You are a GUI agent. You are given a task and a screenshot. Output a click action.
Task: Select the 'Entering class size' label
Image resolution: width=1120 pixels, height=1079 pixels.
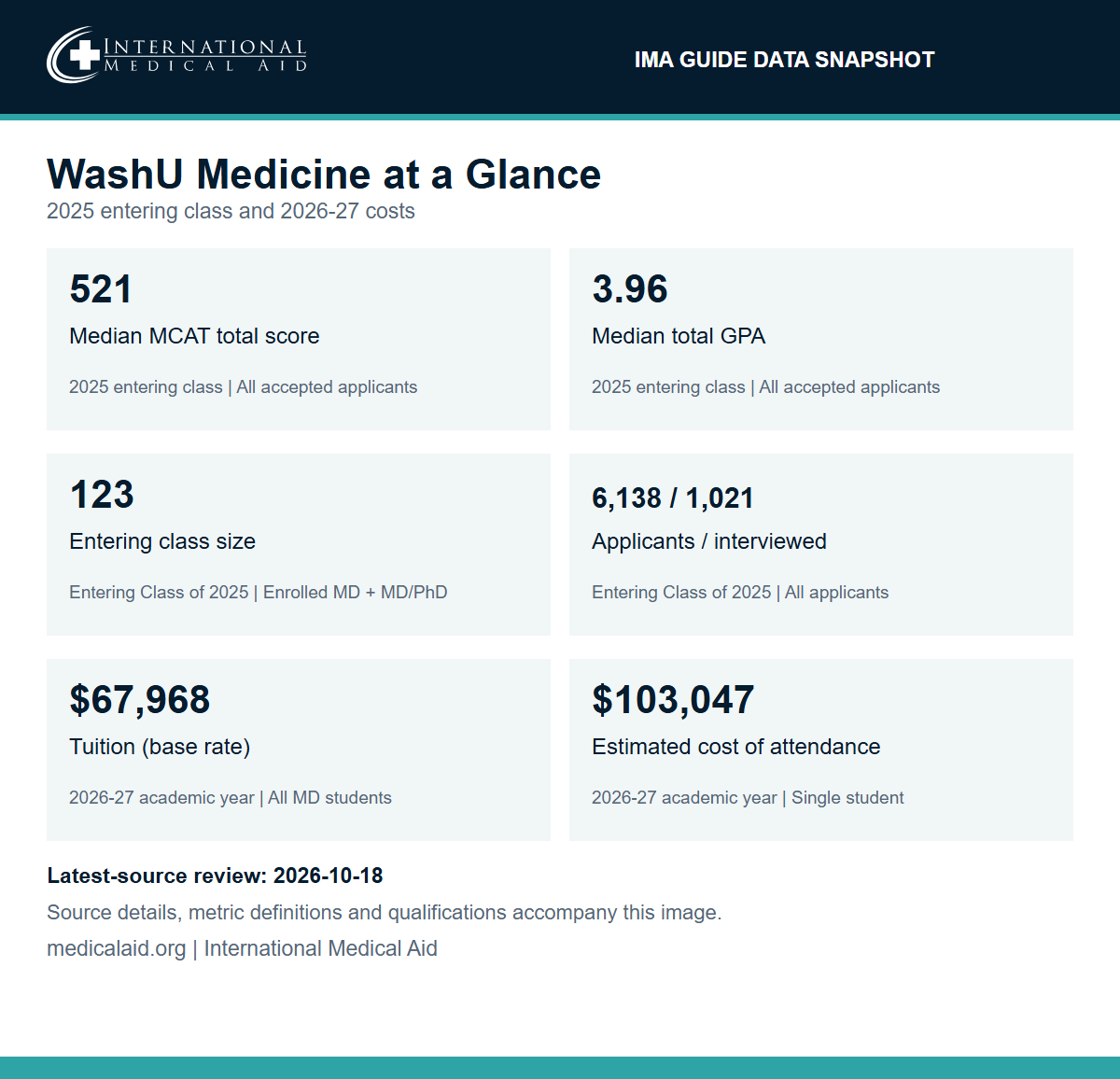162,541
